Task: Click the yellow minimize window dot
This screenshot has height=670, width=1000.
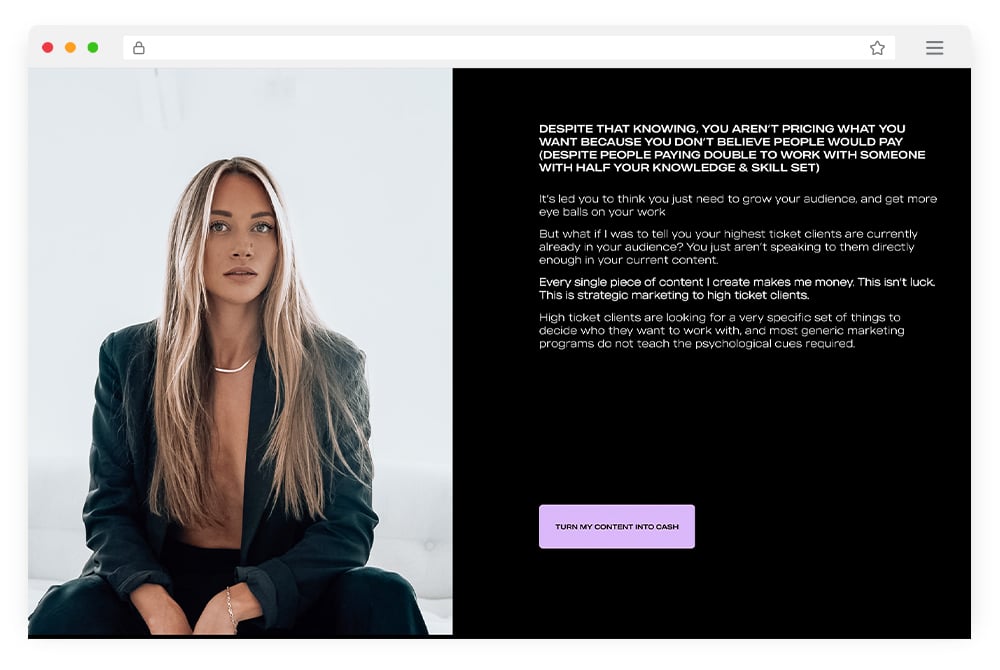Action: coord(70,47)
